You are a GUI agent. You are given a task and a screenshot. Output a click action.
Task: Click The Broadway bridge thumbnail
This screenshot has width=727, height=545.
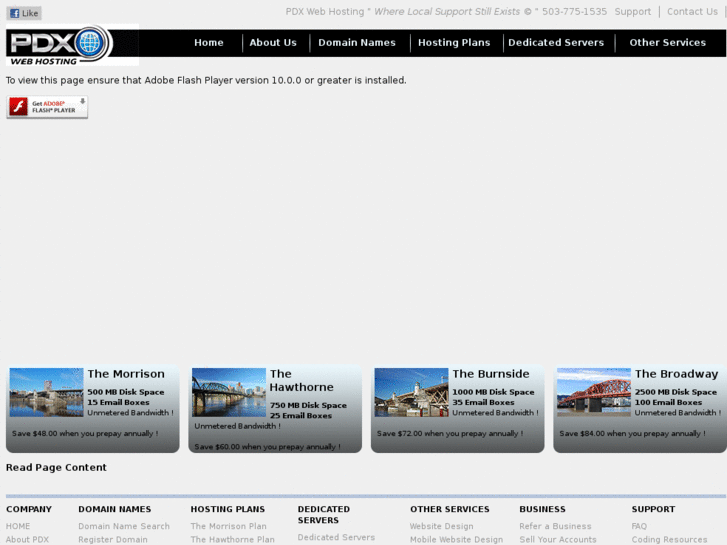pyautogui.click(x=594, y=392)
